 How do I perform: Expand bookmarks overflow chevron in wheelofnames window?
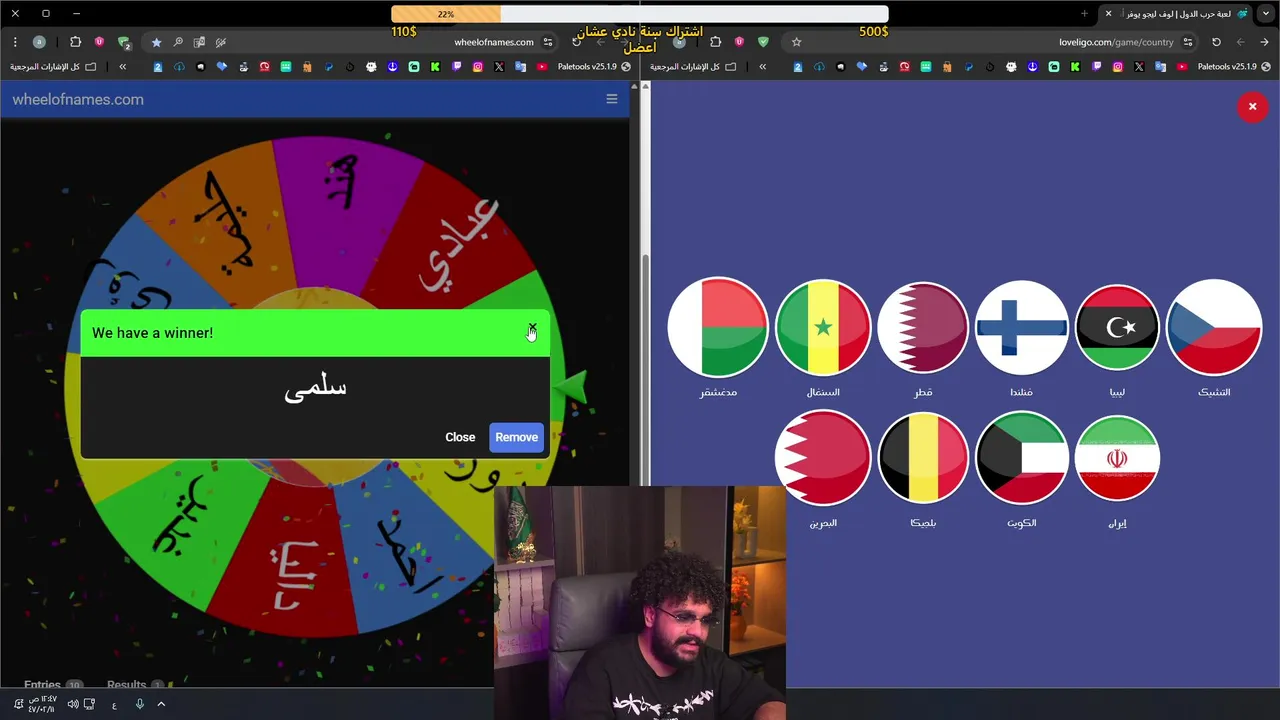pyautogui.click(x=122, y=66)
